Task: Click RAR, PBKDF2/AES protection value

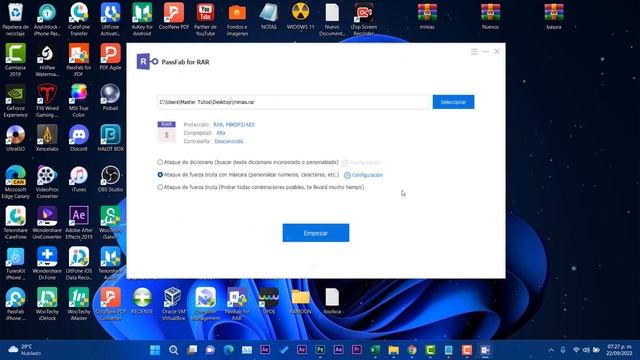Action: [x=234, y=124]
